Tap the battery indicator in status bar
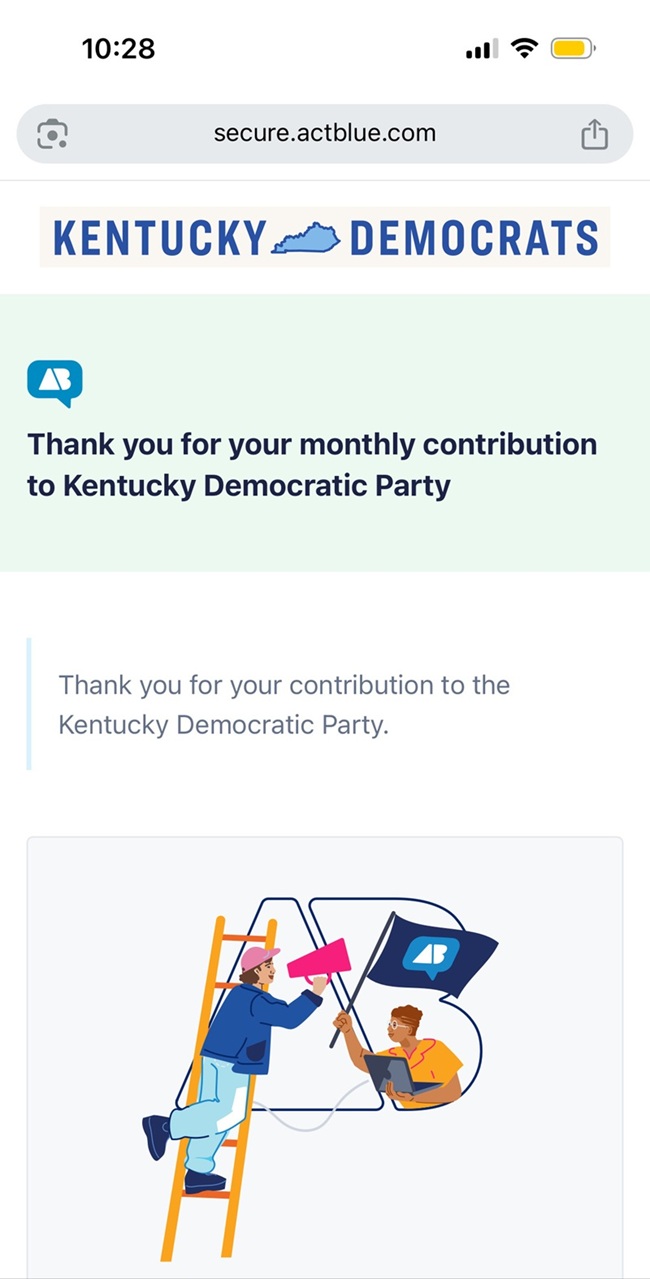The image size is (650, 1279). 574,48
